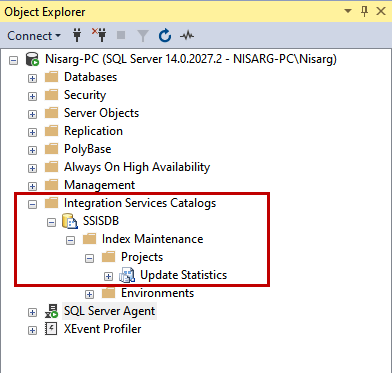The height and width of the screenshot is (373, 392).
Task: Select the SQL Server Agent label
Action: [109, 311]
